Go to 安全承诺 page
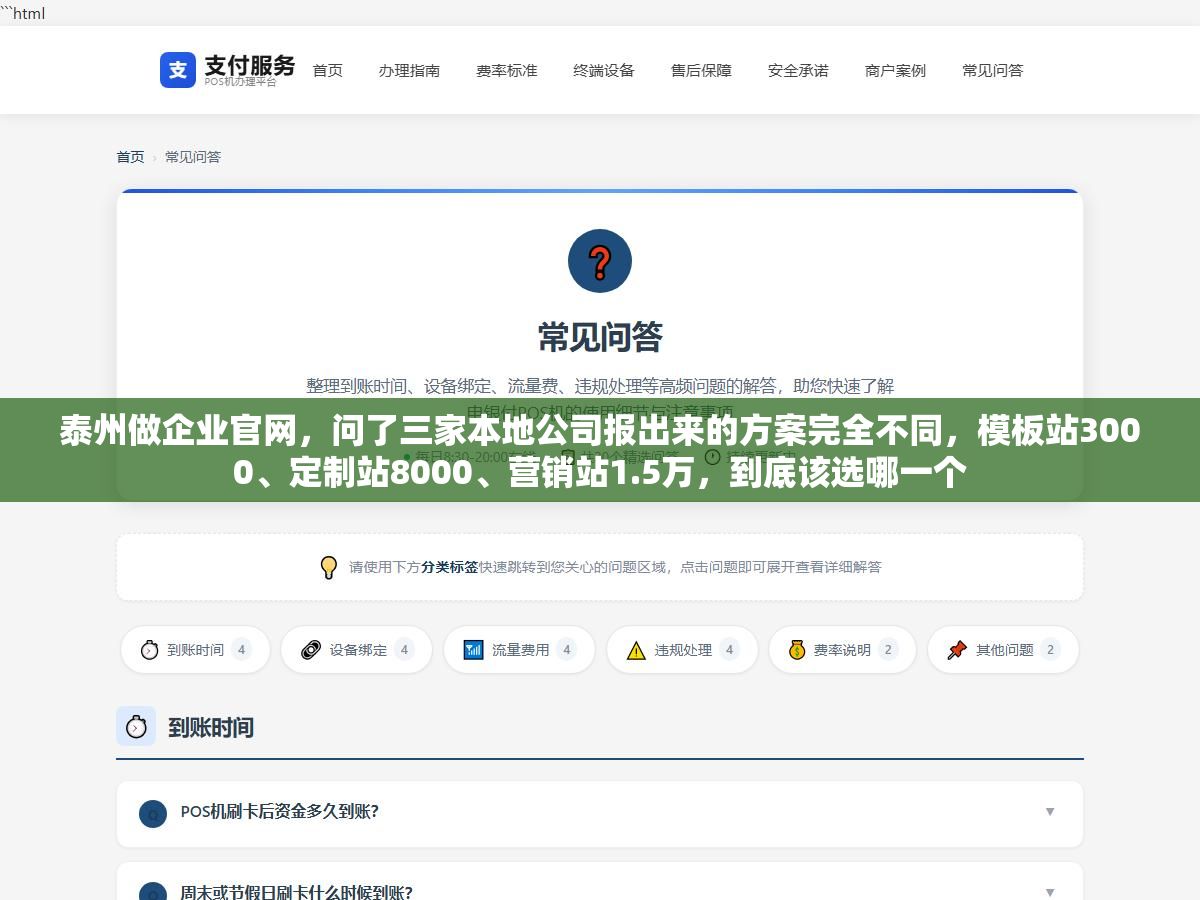 798,70
